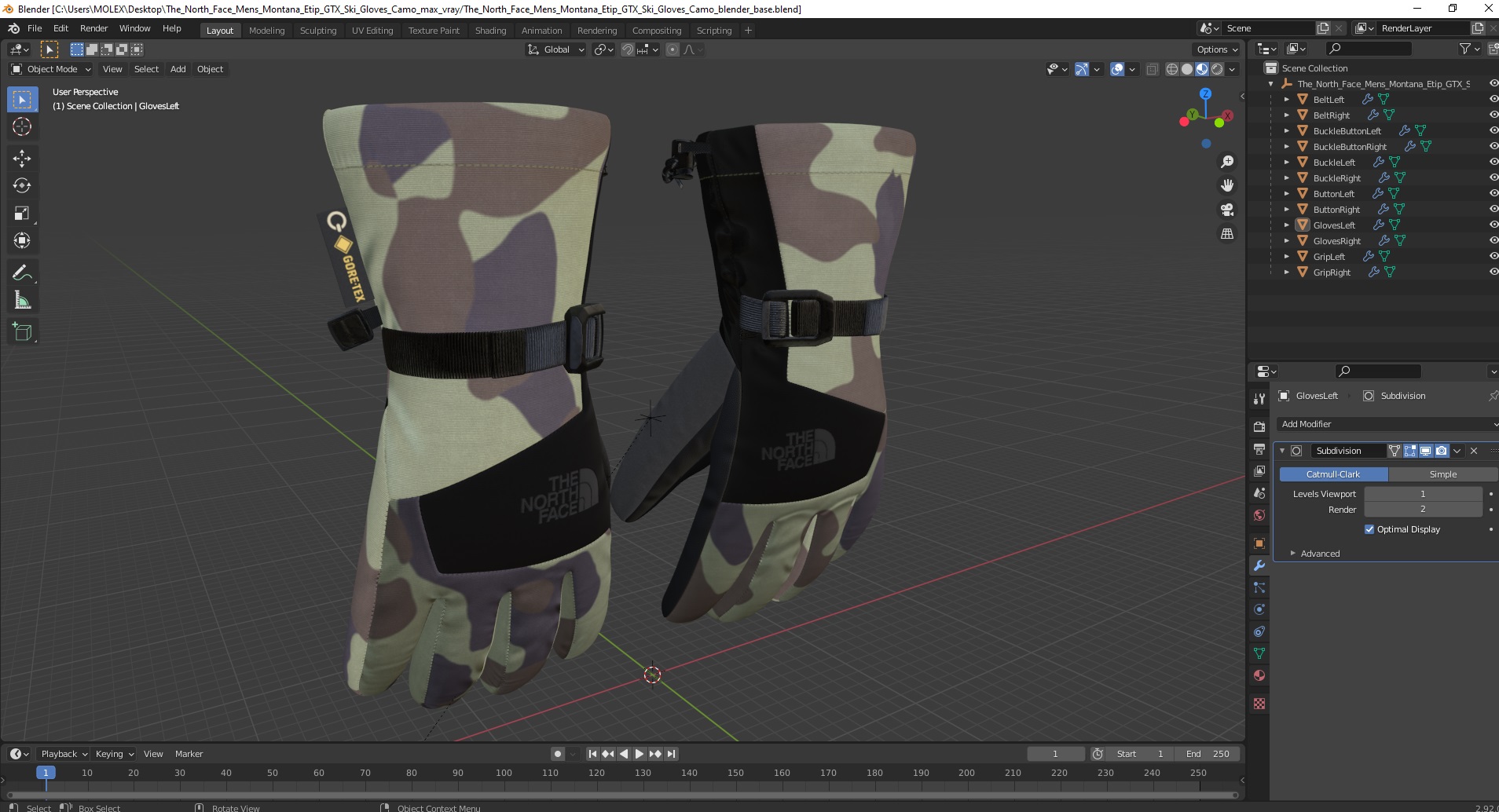1499x812 pixels.
Task: Open the Render properties tab
Action: pos(1259,426)
